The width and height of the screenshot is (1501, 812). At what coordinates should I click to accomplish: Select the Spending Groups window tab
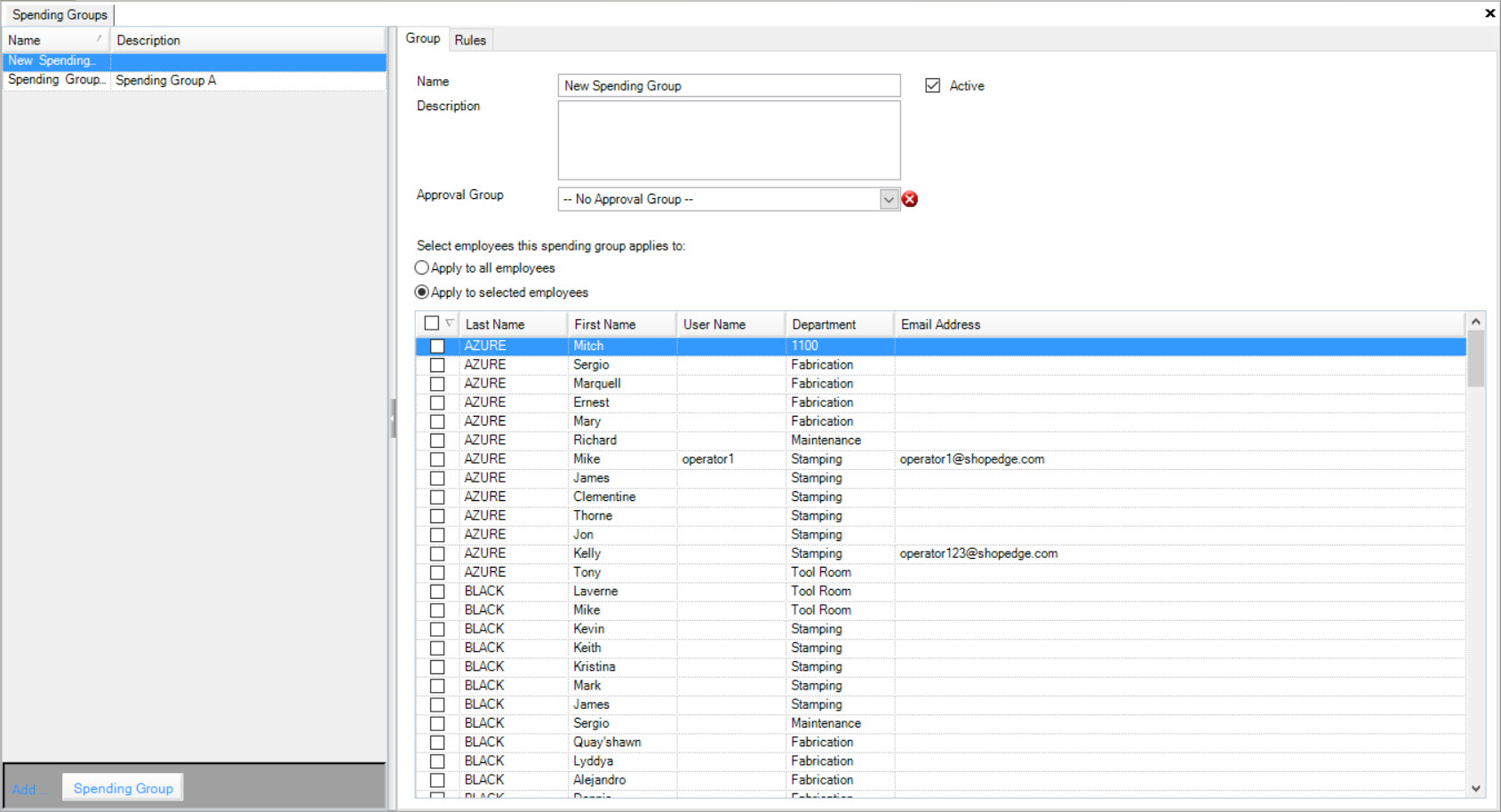(x=60, y=14)
